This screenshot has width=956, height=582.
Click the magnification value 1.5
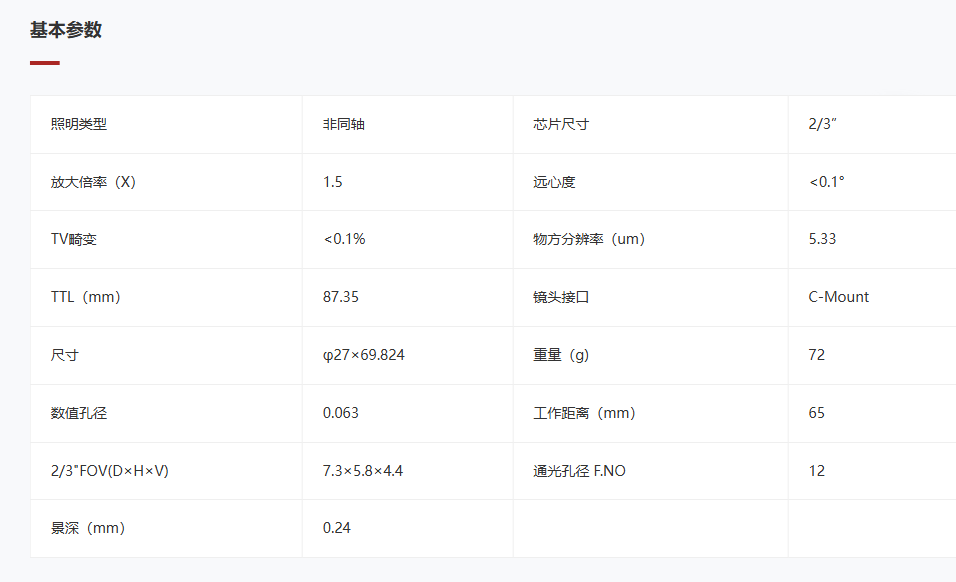click(333, 182)
